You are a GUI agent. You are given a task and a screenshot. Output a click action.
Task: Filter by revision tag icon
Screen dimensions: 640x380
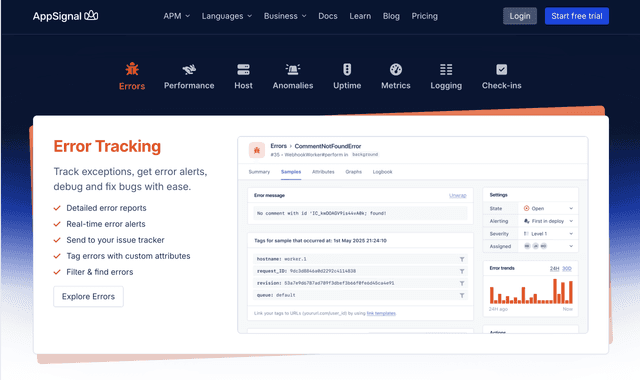[462, 283]
